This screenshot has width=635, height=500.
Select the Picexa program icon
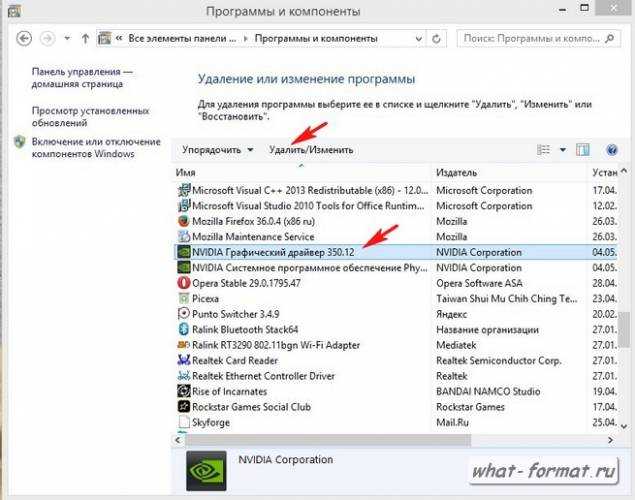(184, 298)
